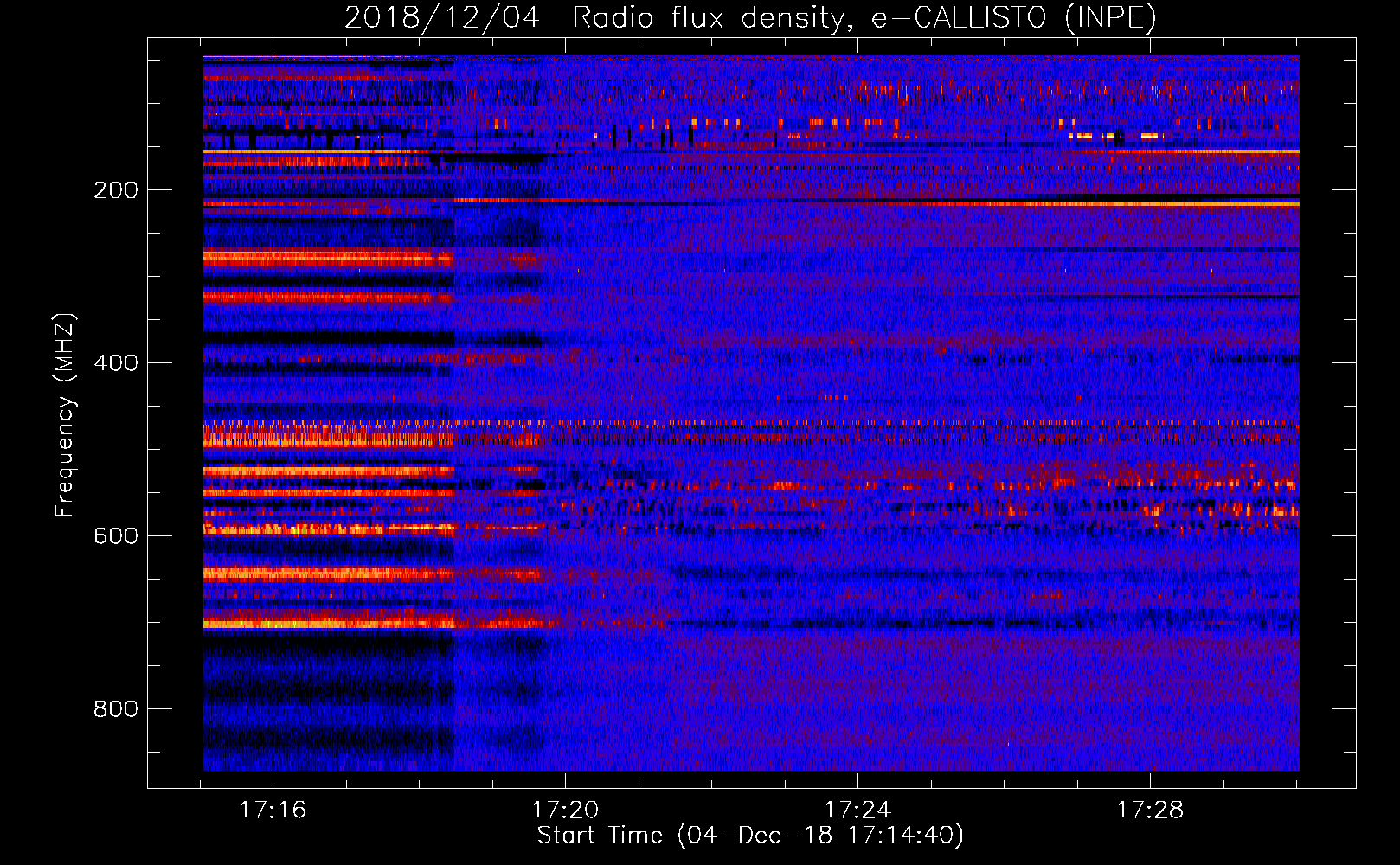The height and width of the screenshot is (865, 1400).
Task: Click the 17:20 time tick label
Action: tap(565, 810)
